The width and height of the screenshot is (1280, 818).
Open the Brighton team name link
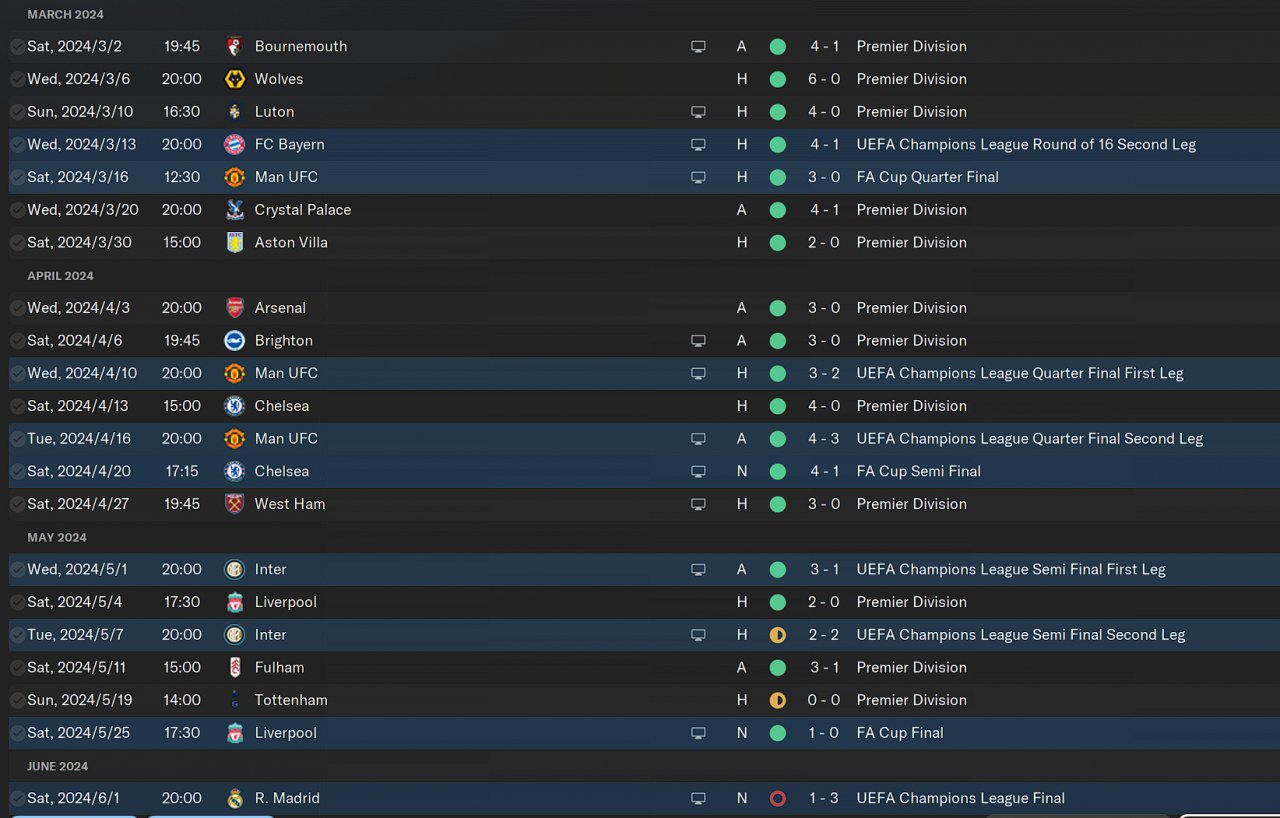[283, 340]
